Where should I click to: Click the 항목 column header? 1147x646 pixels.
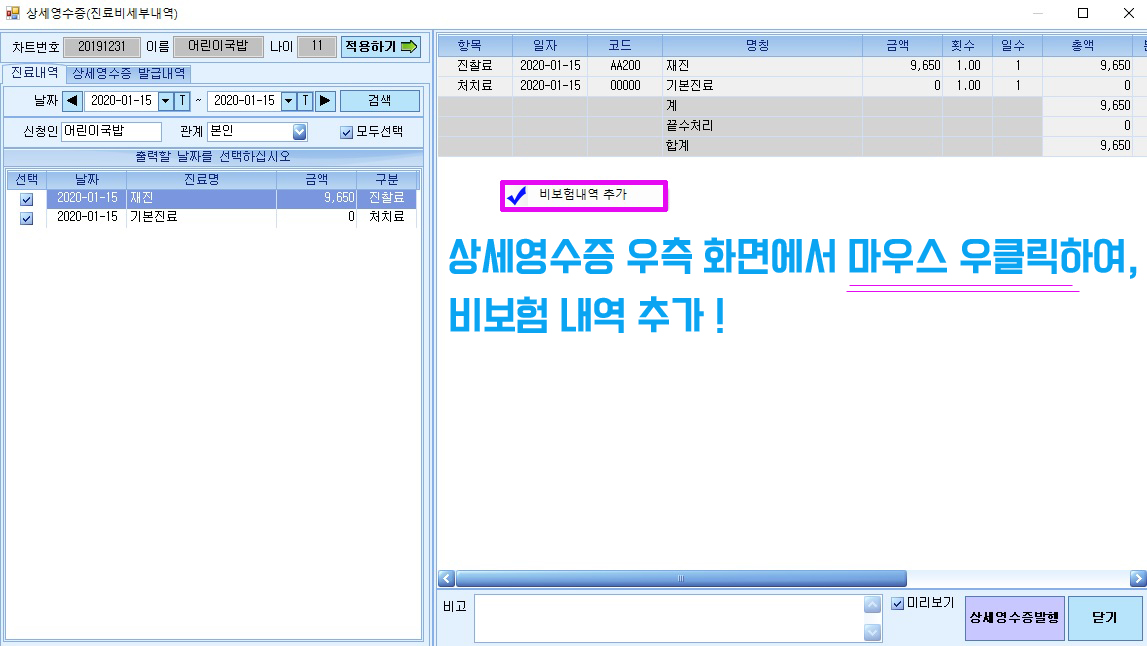[475, 45]
